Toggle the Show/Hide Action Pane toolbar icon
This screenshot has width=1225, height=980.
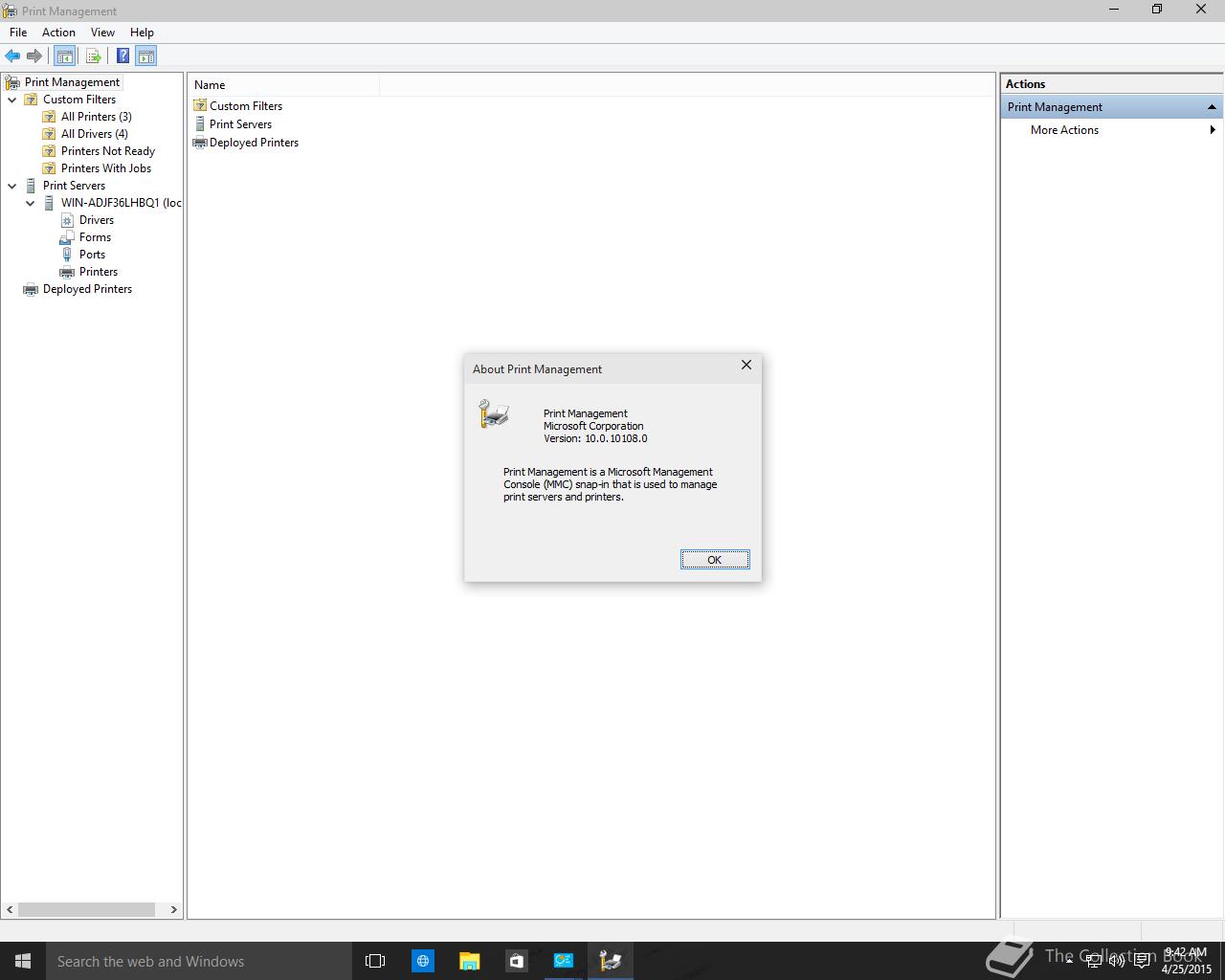point(146,56)
